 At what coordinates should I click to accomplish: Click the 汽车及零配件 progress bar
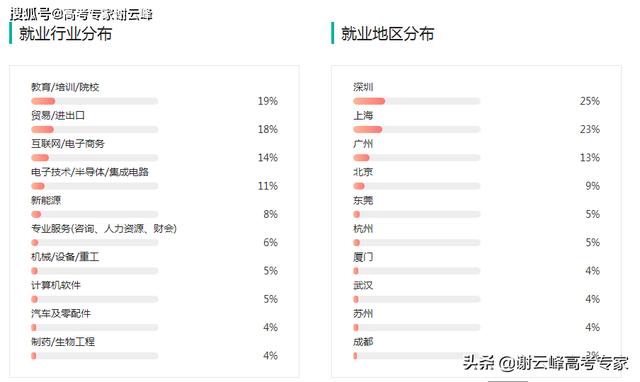(94, 327)
